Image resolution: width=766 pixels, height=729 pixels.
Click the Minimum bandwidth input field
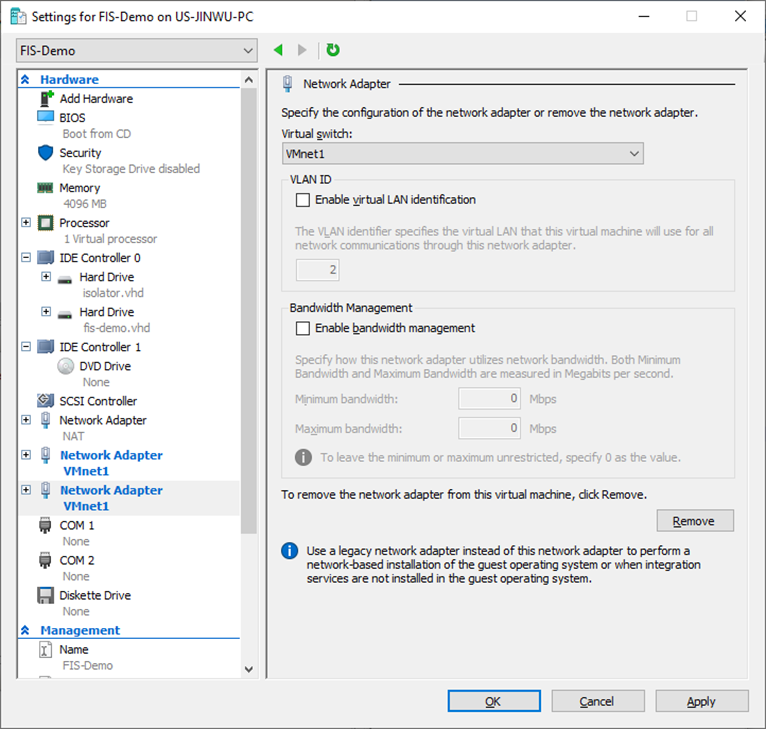point(489,399)
